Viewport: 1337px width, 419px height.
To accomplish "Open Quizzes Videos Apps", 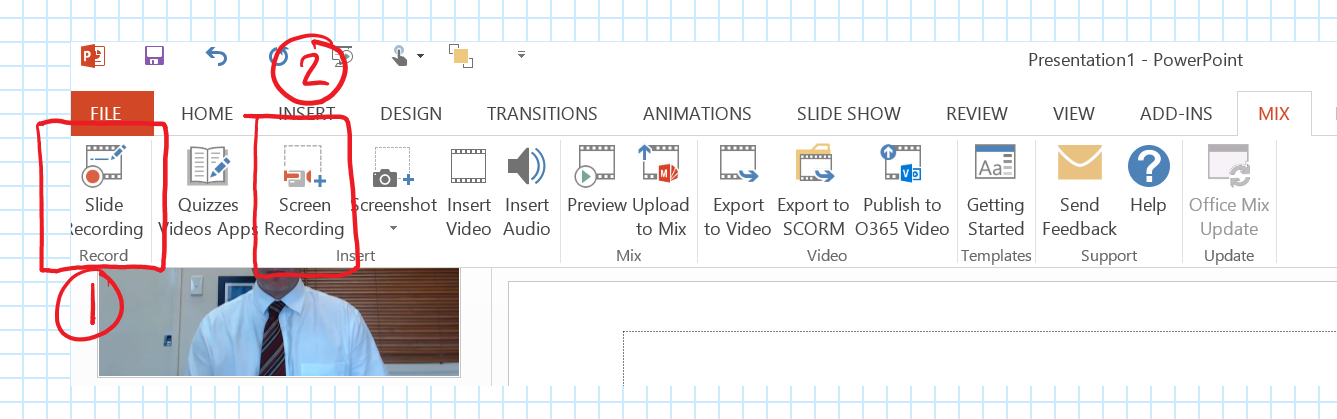I will click(x=208, y=192).
